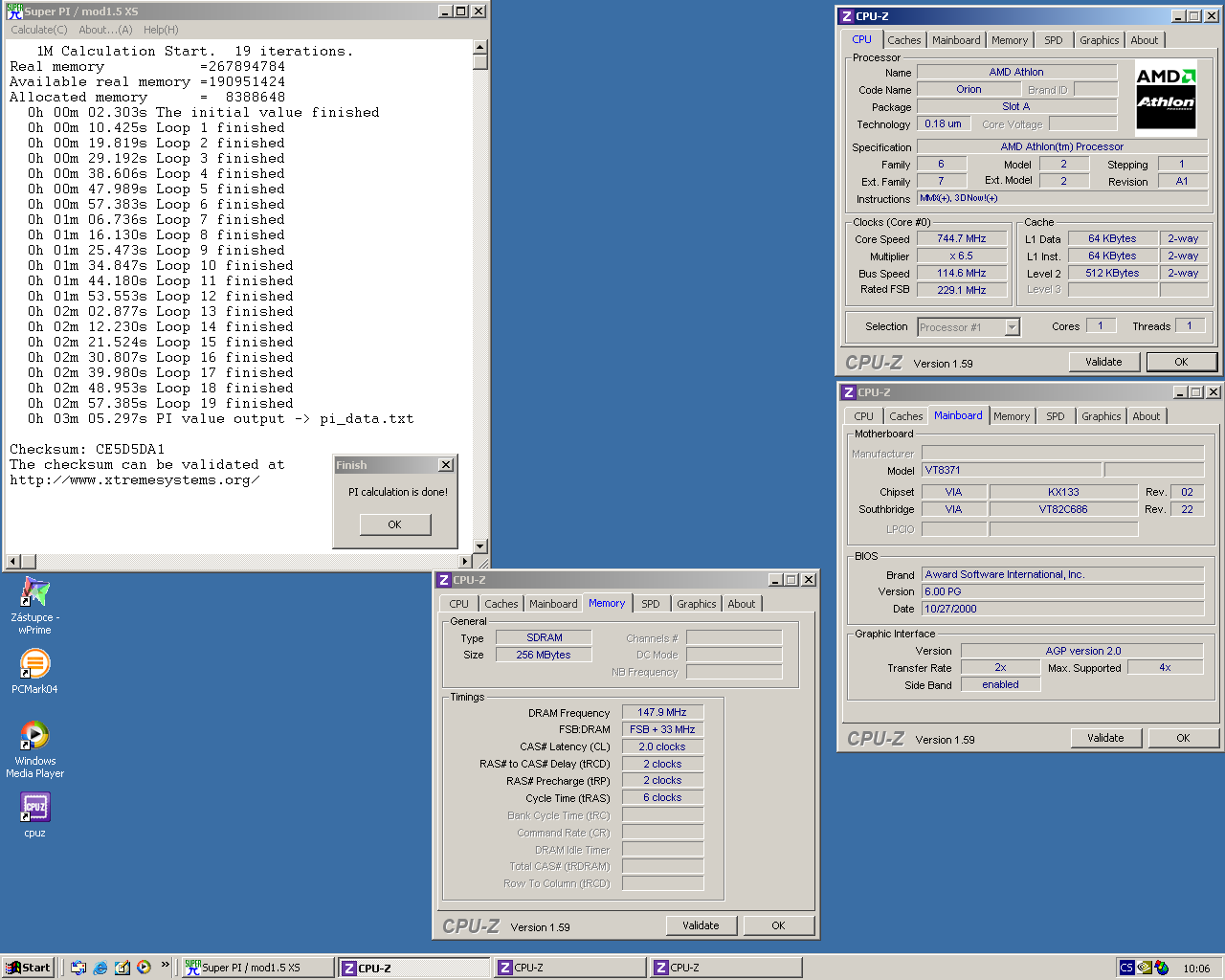
Task: Click Super PI vertical scrollbar down arrow
Action: pos(480,546)
